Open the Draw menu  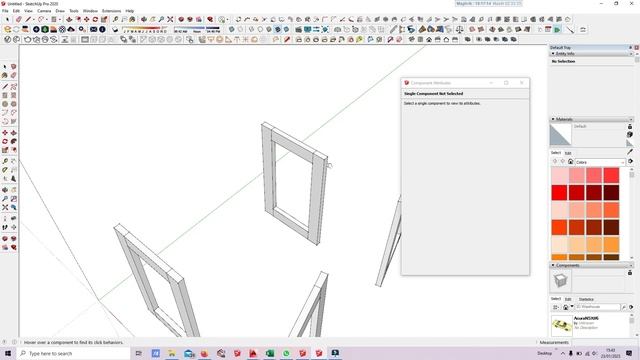click(x=60, y=11)
